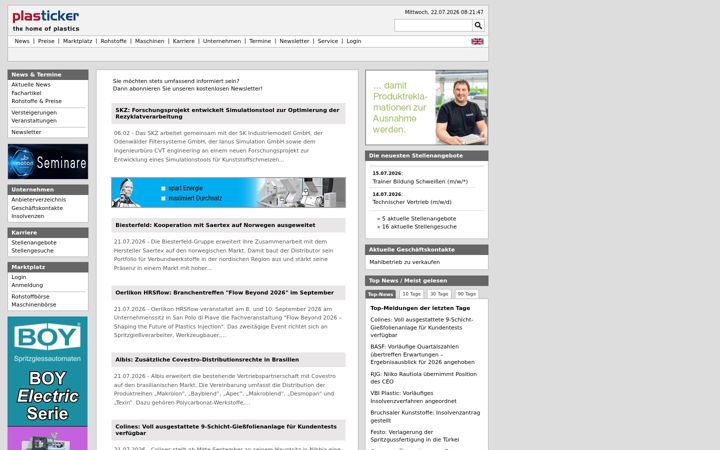
Task: Open the Service menu item
Action: click(x=327, y=41)
